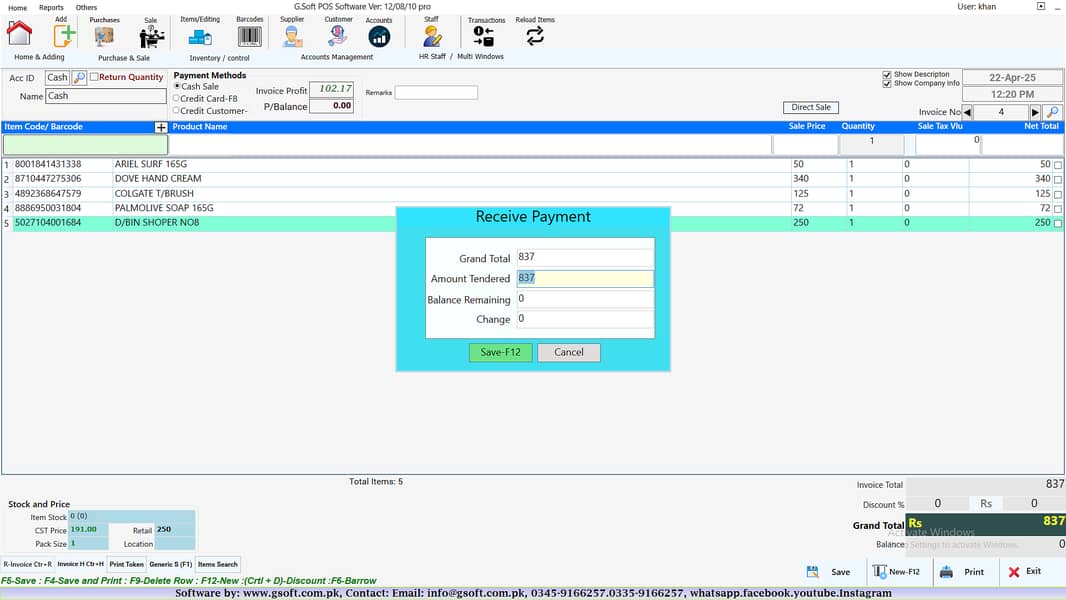The image size is (1066, 600).
Task: Open the Sale cashier icon
Action: pyautogui.click(x=151, y=37)
